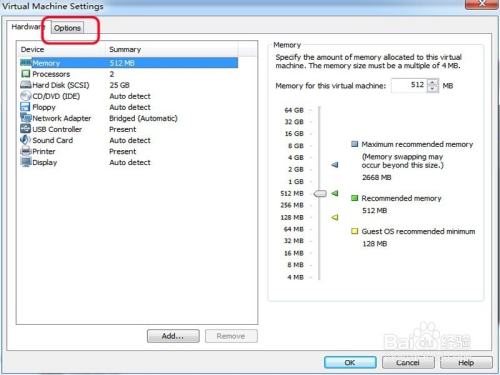This screenshot has width=500, height=375.
Task: Click the 8 MB scale label
Action: point(295,265)
